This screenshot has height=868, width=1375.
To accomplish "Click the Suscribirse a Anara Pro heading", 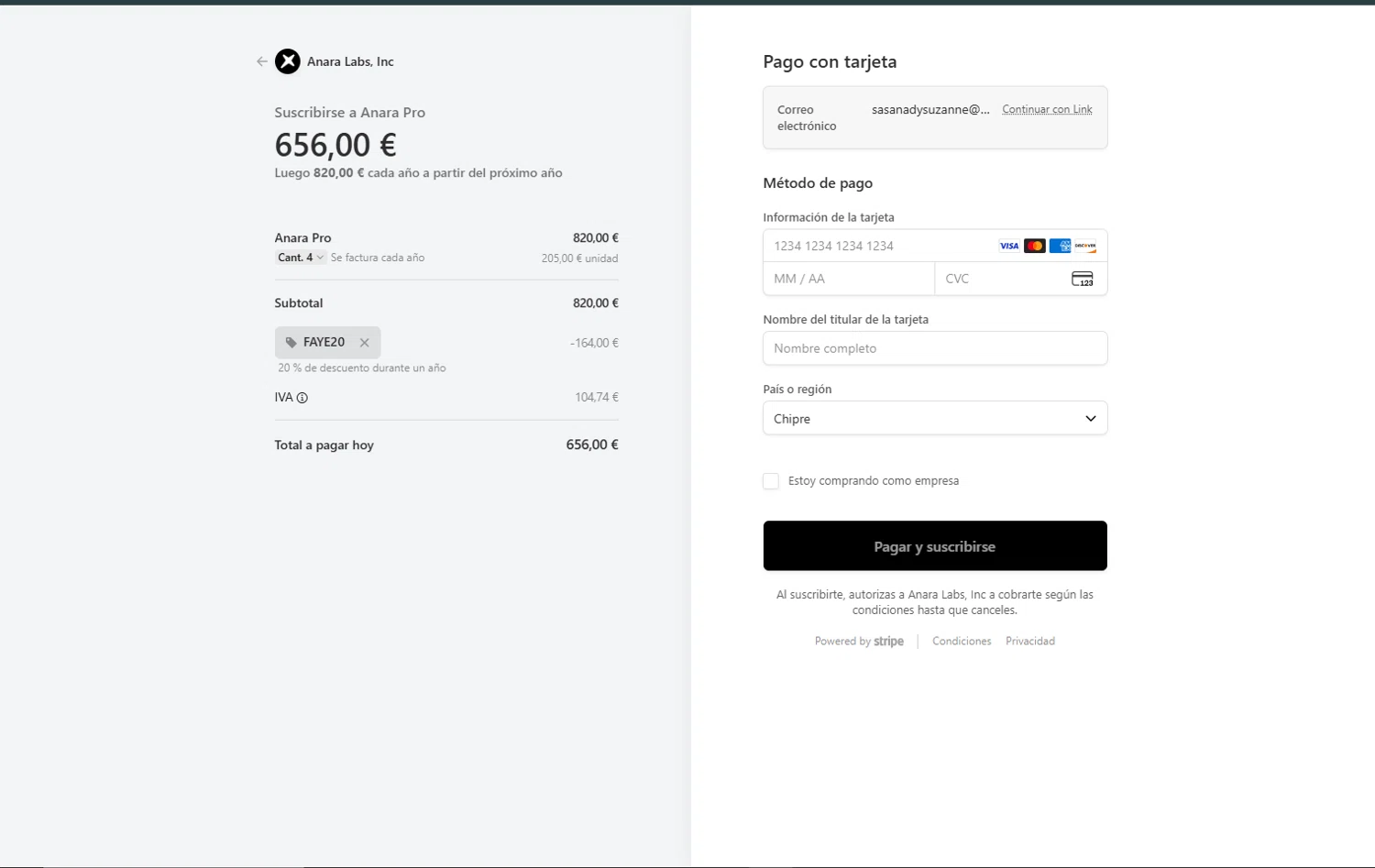I will [x=350, y=112].
